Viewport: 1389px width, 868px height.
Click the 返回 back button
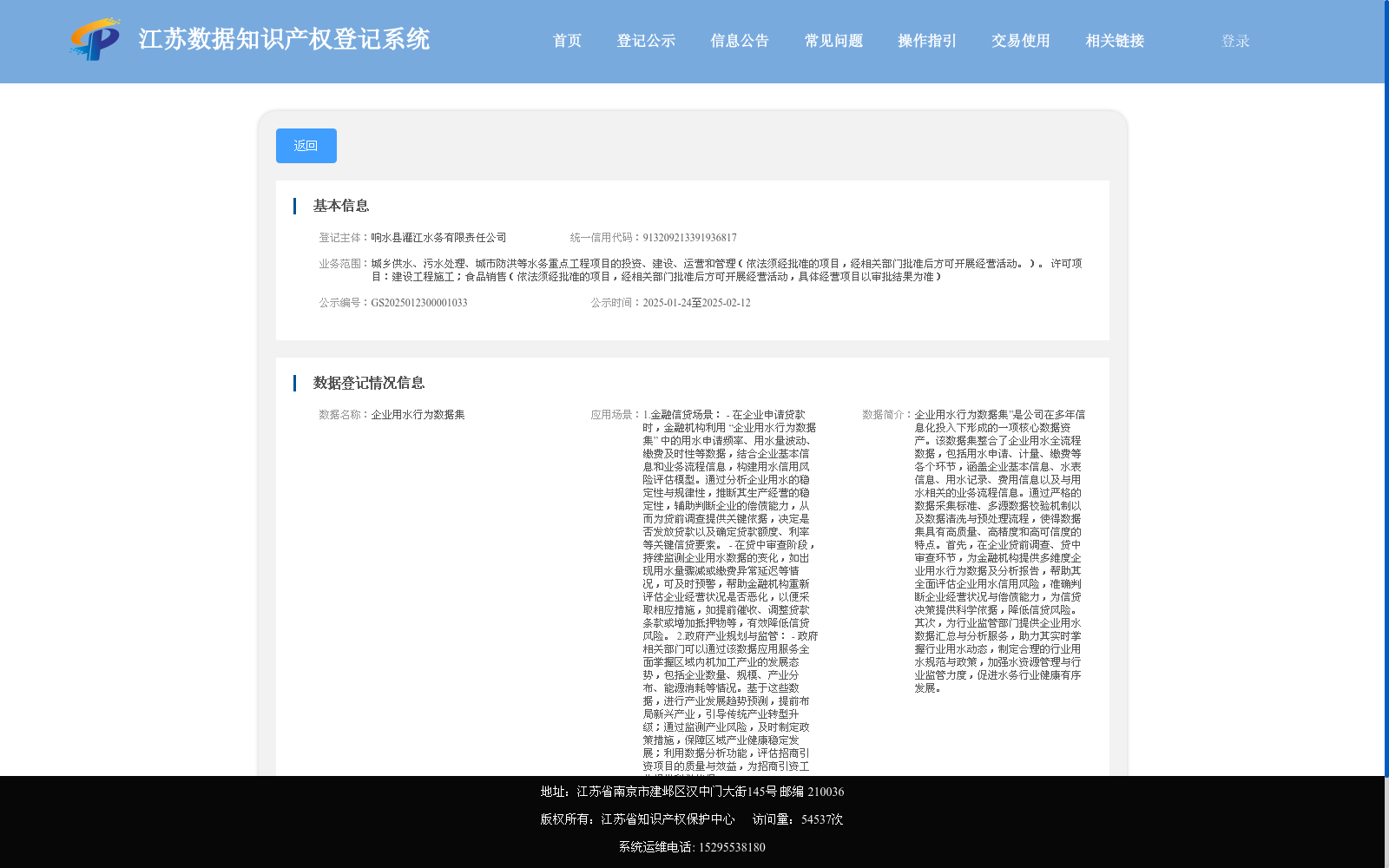[306, 146]
